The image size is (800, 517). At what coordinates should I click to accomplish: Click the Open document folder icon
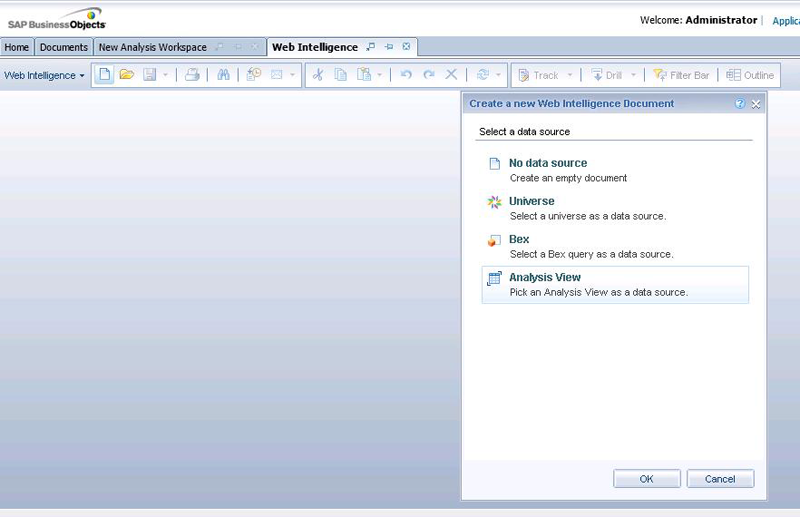point(127,75)
